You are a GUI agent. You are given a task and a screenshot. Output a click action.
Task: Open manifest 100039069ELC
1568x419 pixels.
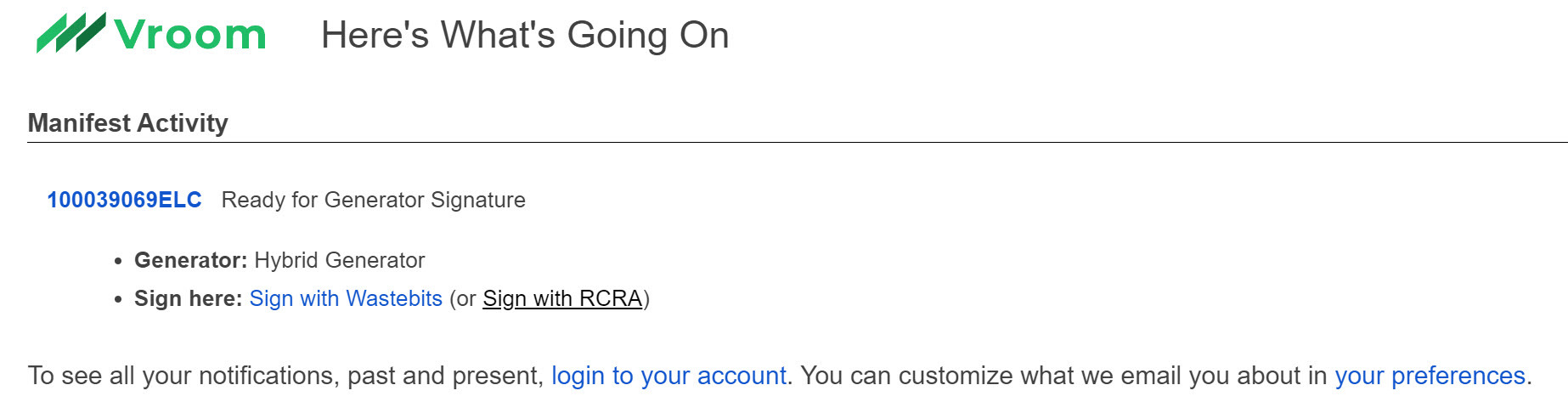[124, 200]
